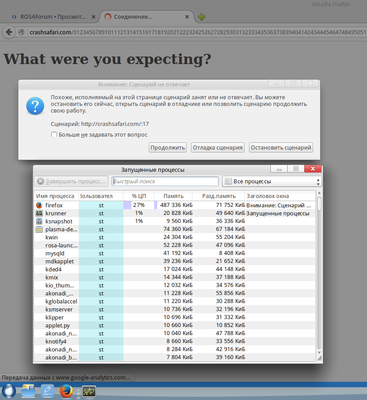
Task: Select the ksnapshot process row
Action: point(174,221)
